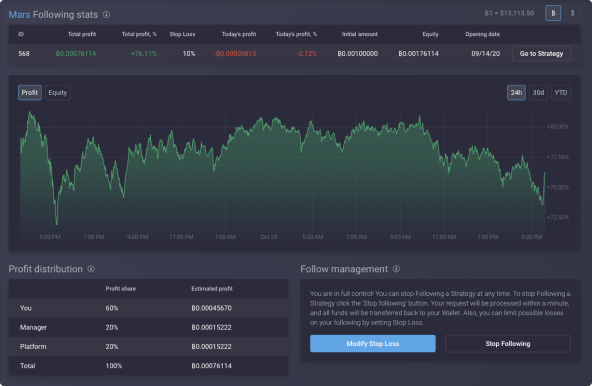This screenshot has width=592, height=386.
Task: Click the Equity column header
Action: pos(430,34)
